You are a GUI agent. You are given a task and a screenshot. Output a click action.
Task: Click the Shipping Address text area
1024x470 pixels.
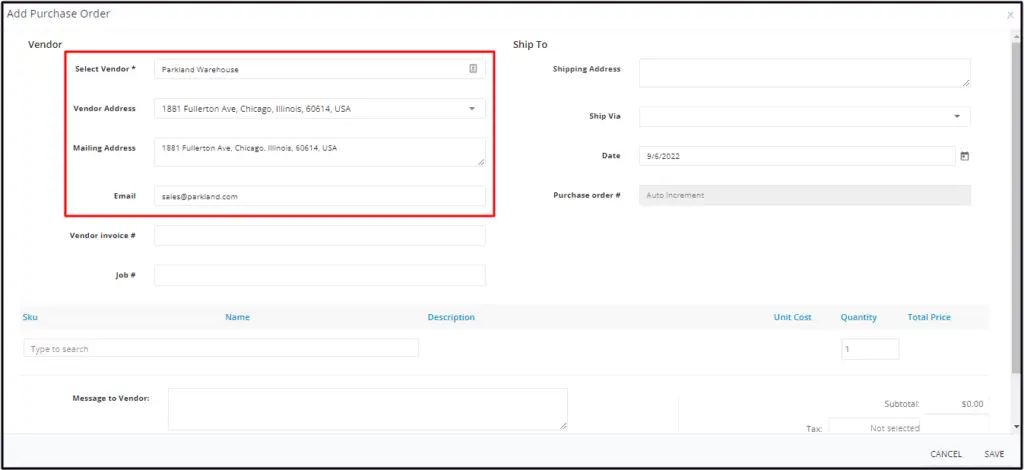805,72
